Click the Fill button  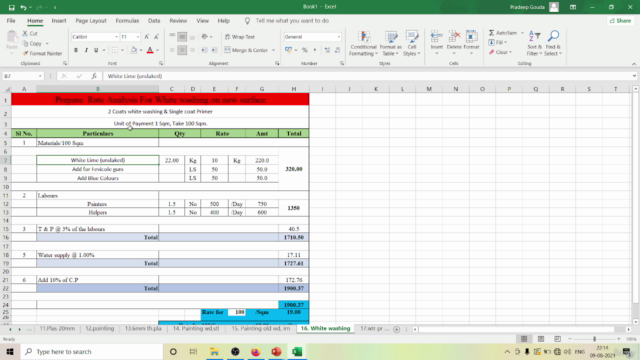(498, 42)
